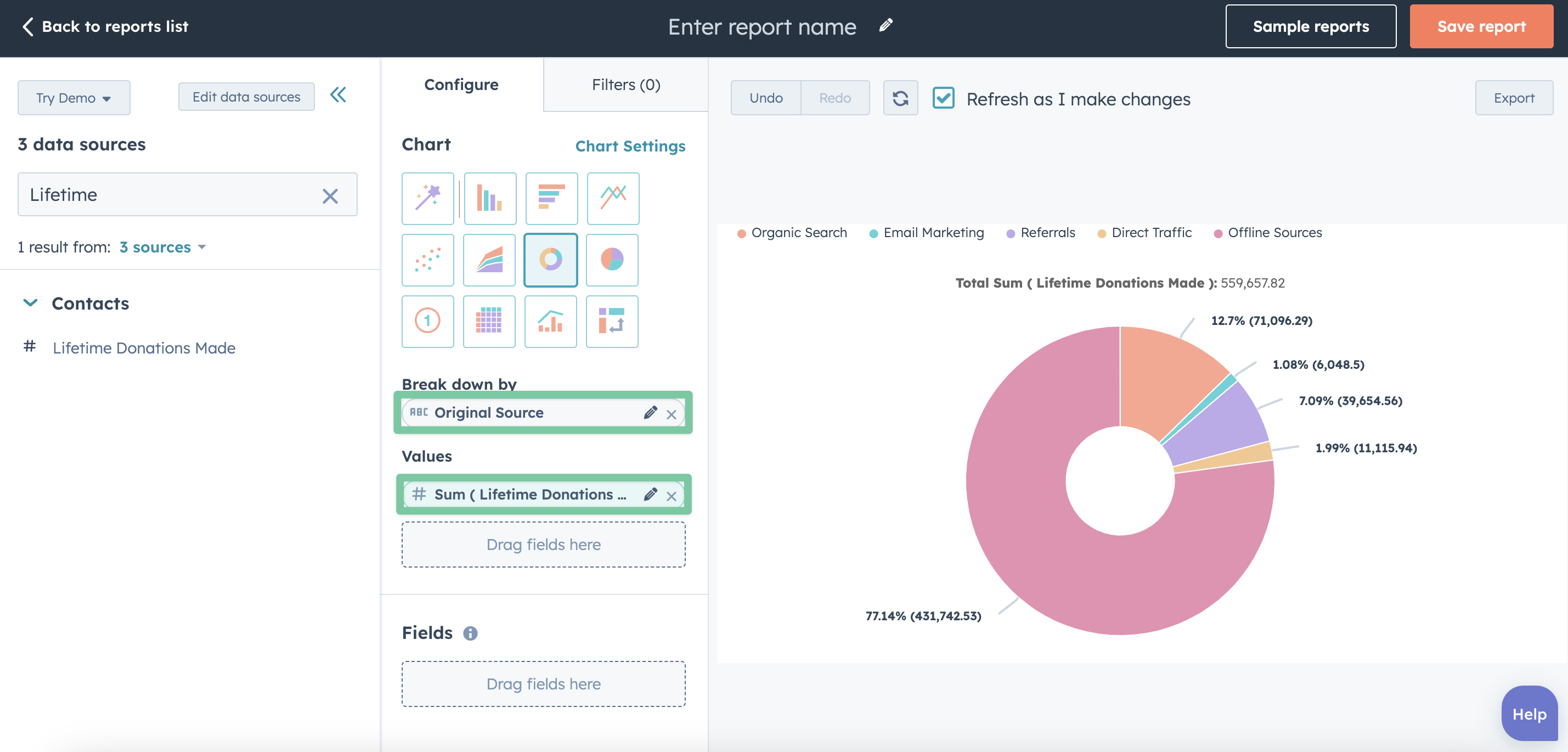Screen dimensions: 1568x752
Task: Remove Original Source breakdown field
Action: 673,412
